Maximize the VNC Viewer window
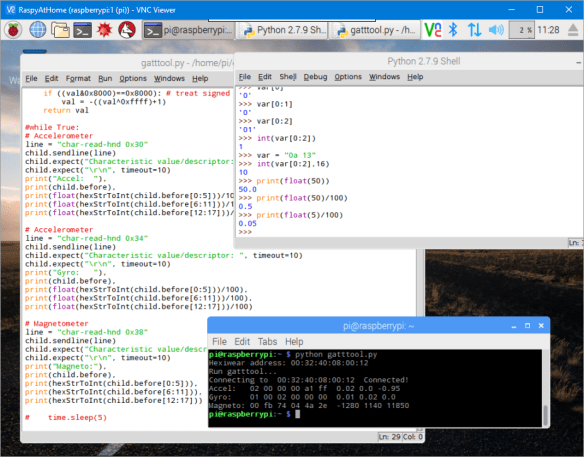 coord(540,10)
